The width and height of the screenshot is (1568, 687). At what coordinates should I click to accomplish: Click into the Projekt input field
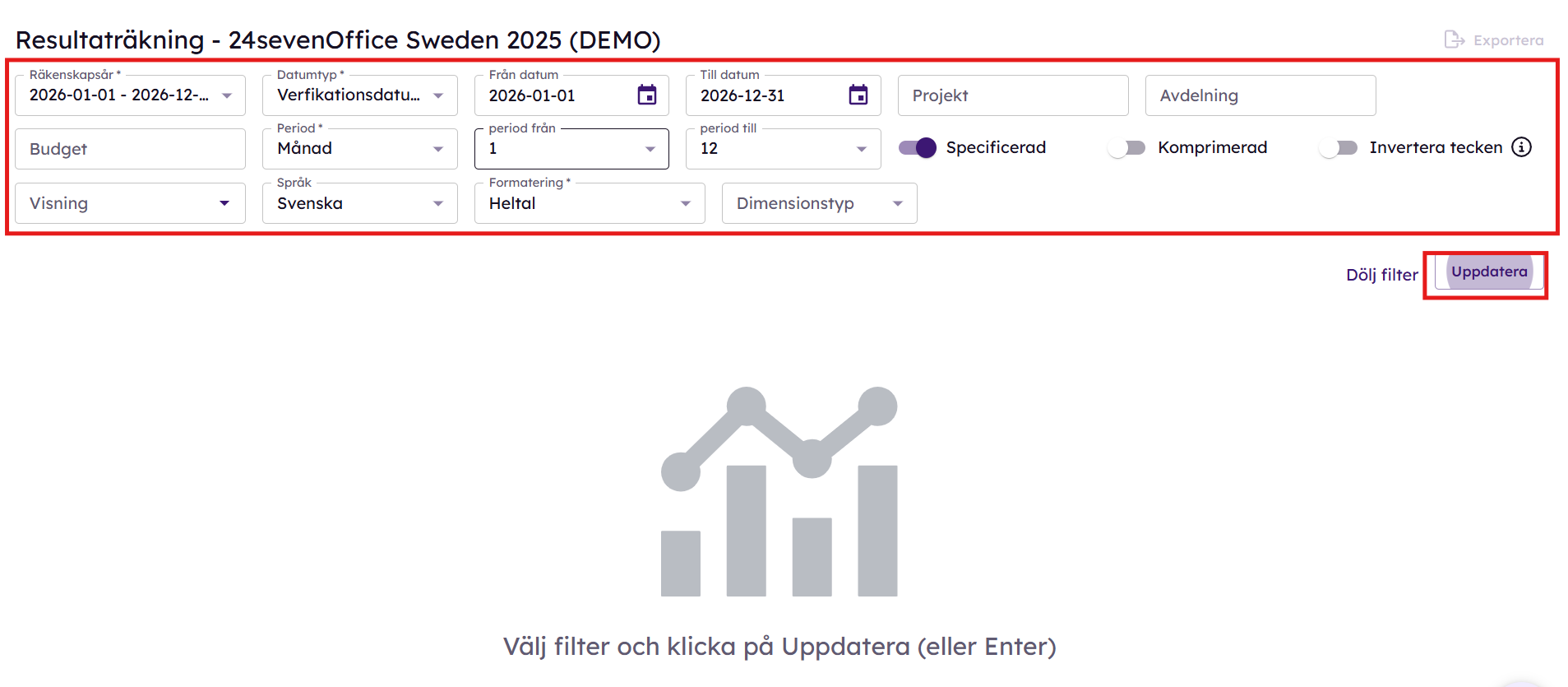click(x=1013, y=95)
